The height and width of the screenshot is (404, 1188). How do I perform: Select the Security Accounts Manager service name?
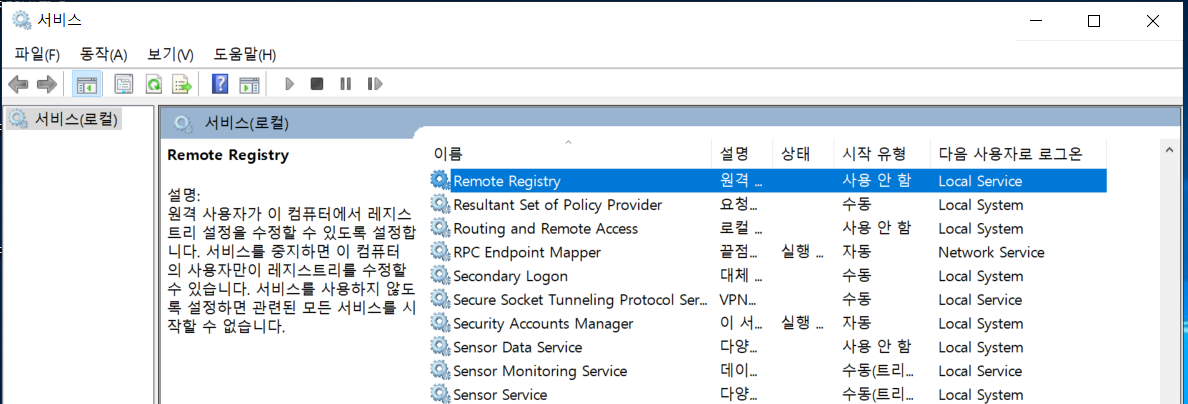point(542,324)
